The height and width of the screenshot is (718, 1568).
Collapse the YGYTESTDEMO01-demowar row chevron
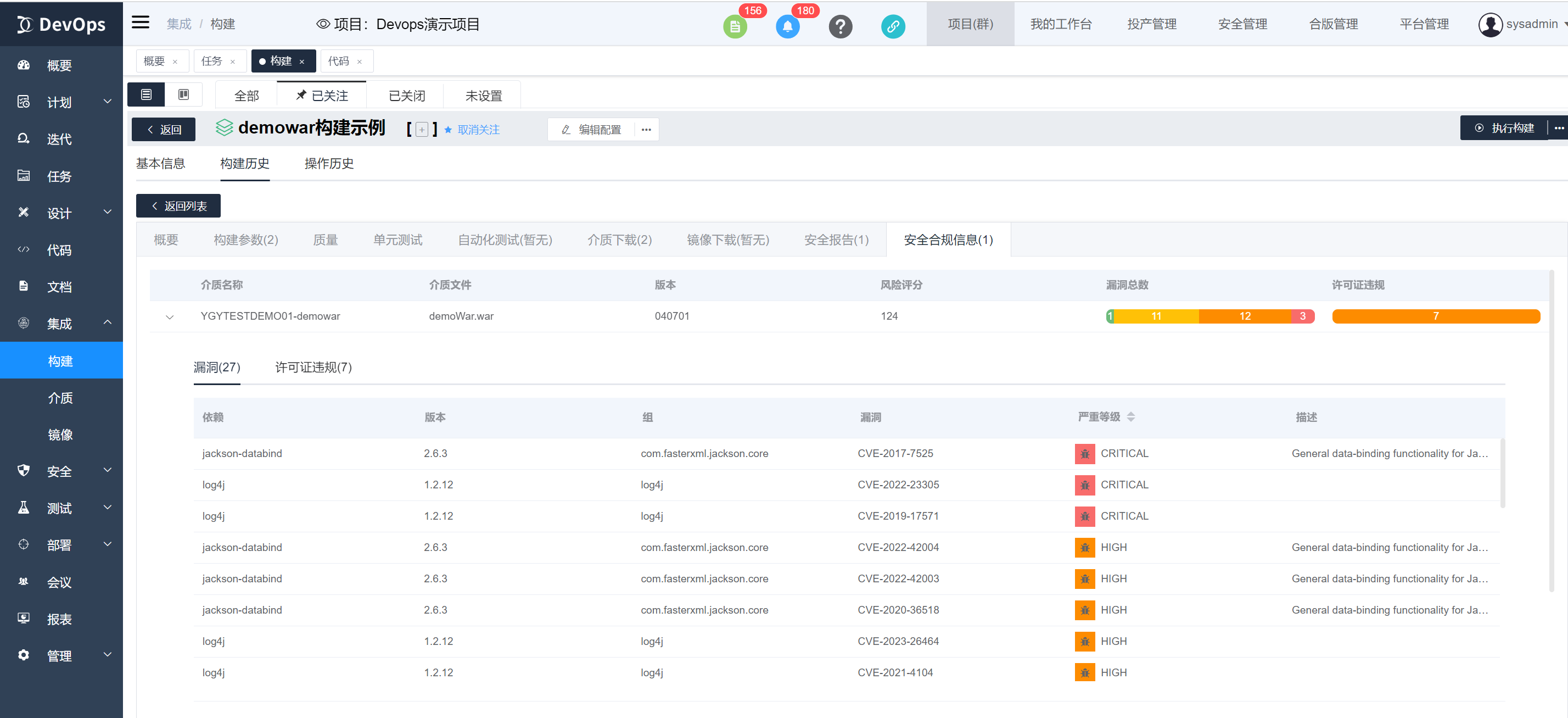170,316
